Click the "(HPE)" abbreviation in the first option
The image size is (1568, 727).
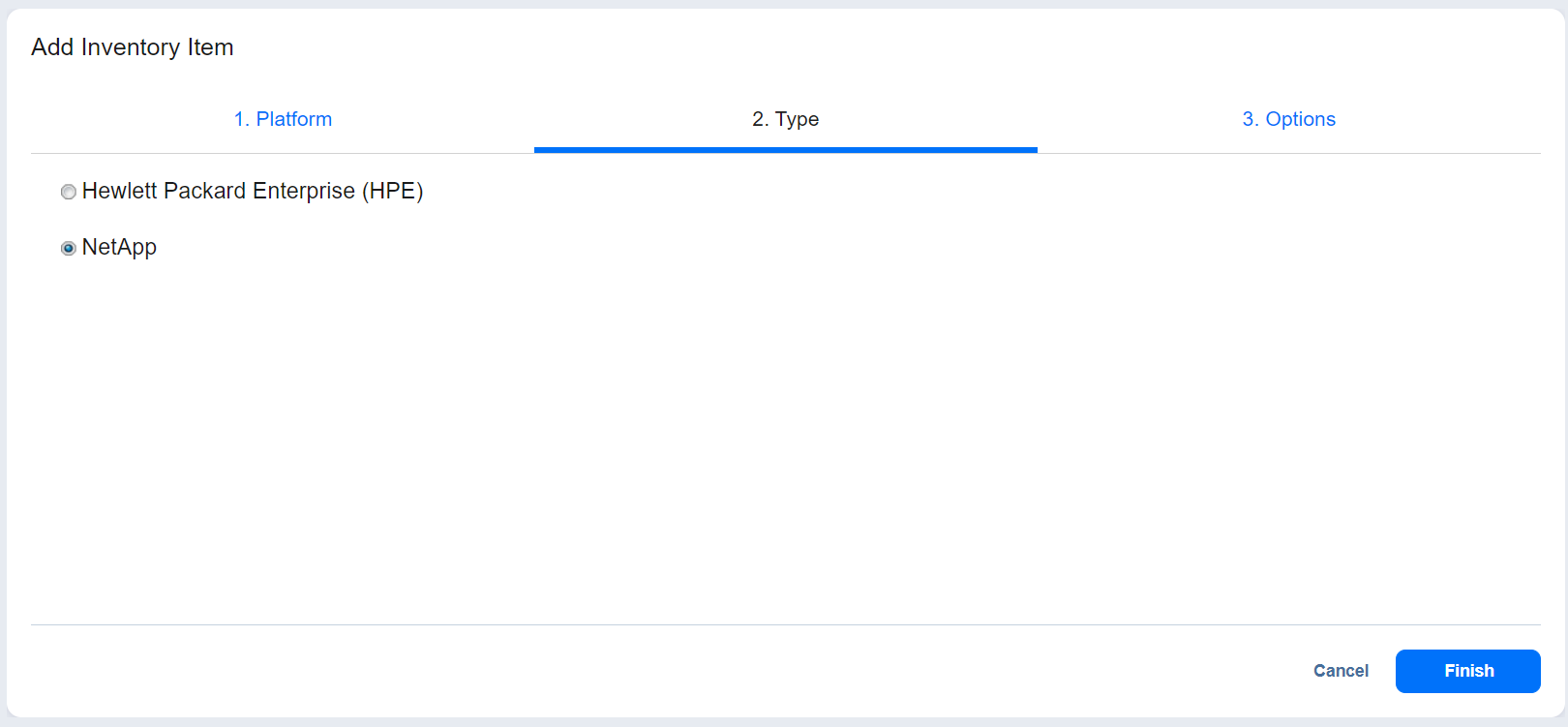coord(393,191)
